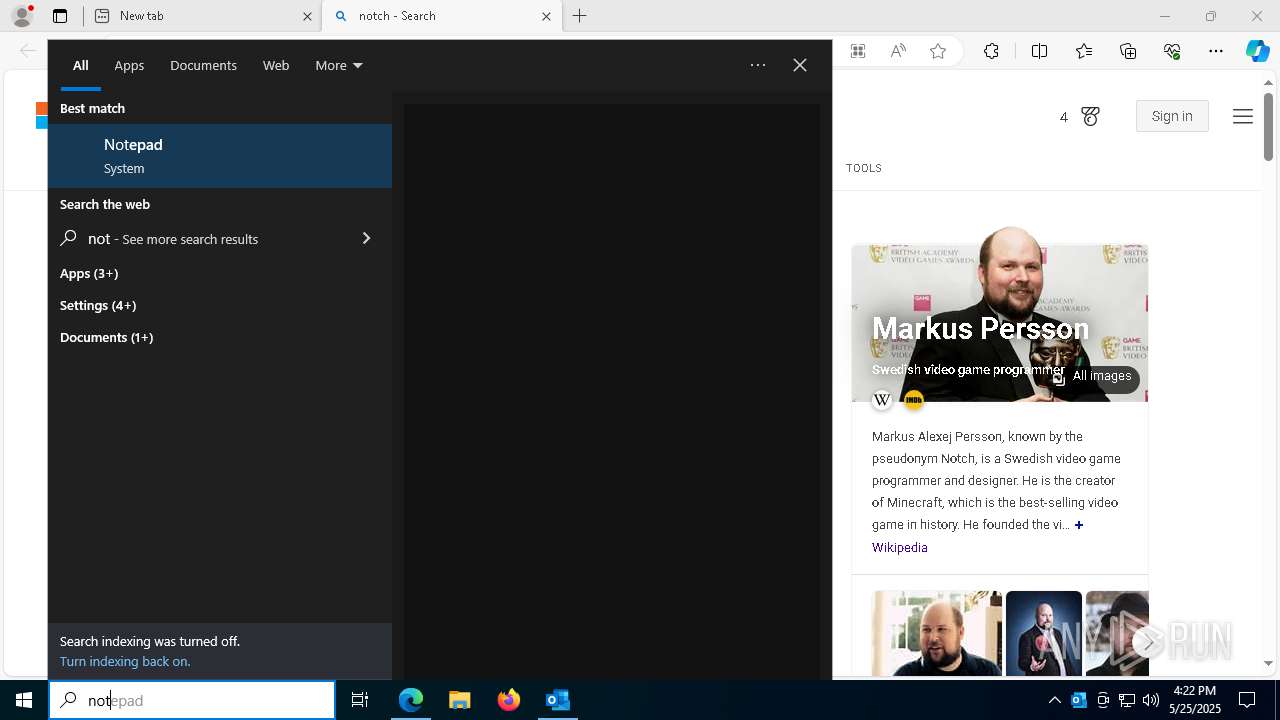Image resolution: width=1280 pixels, height=720 pixels.
Task: Click the Markus Persson heading
Action: pos(980,328)
